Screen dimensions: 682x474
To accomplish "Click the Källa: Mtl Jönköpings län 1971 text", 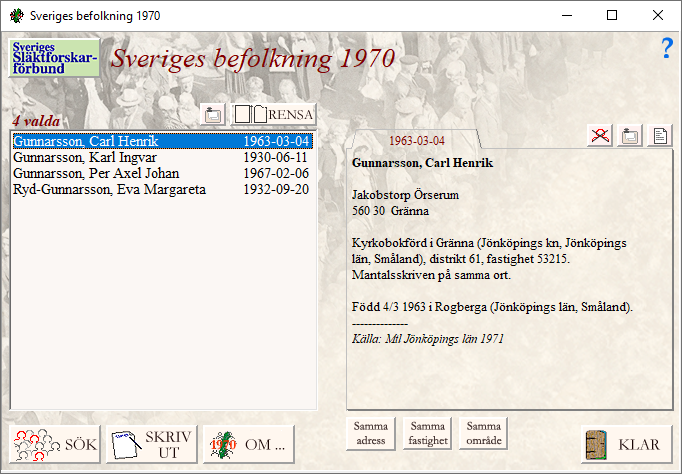I will point(428,339).
